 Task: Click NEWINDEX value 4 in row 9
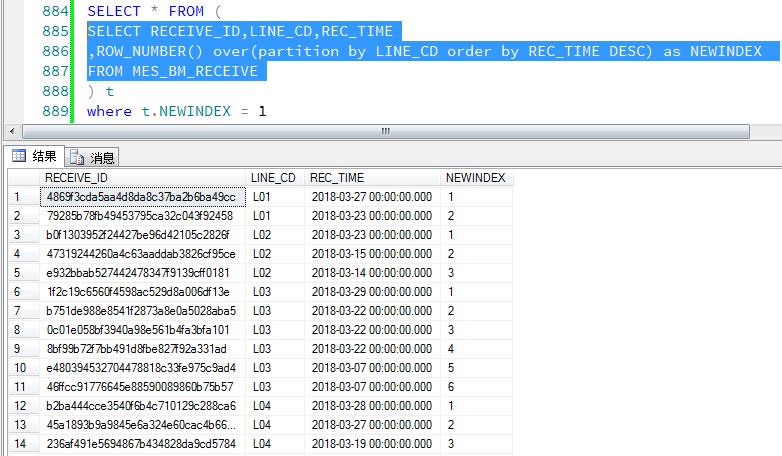coord(476,349)
